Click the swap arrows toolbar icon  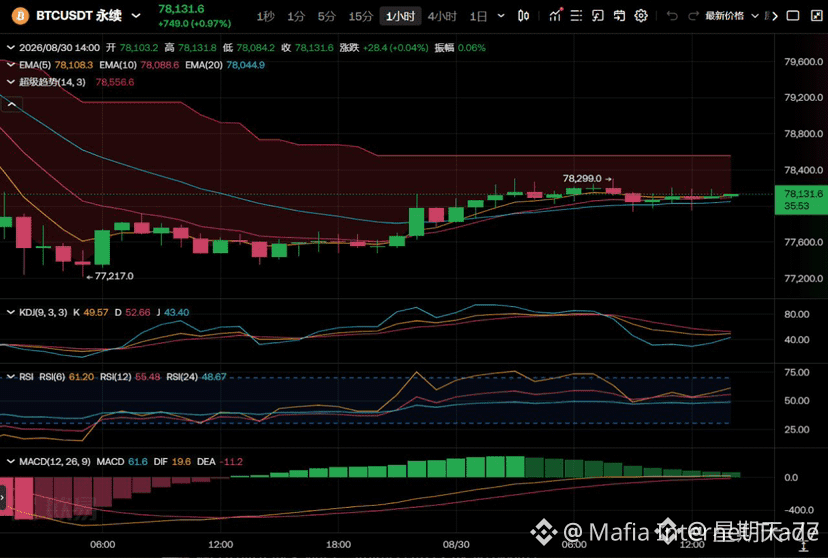619,16
